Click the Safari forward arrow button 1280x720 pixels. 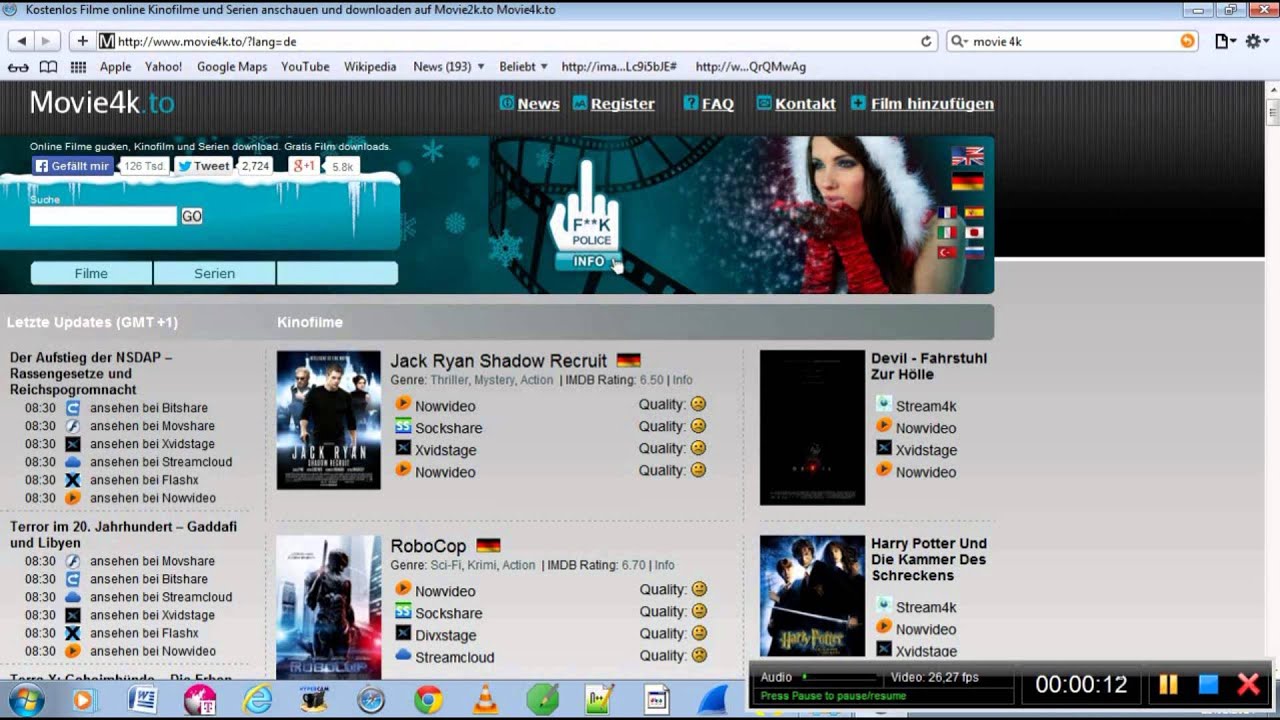pos(46,41)
